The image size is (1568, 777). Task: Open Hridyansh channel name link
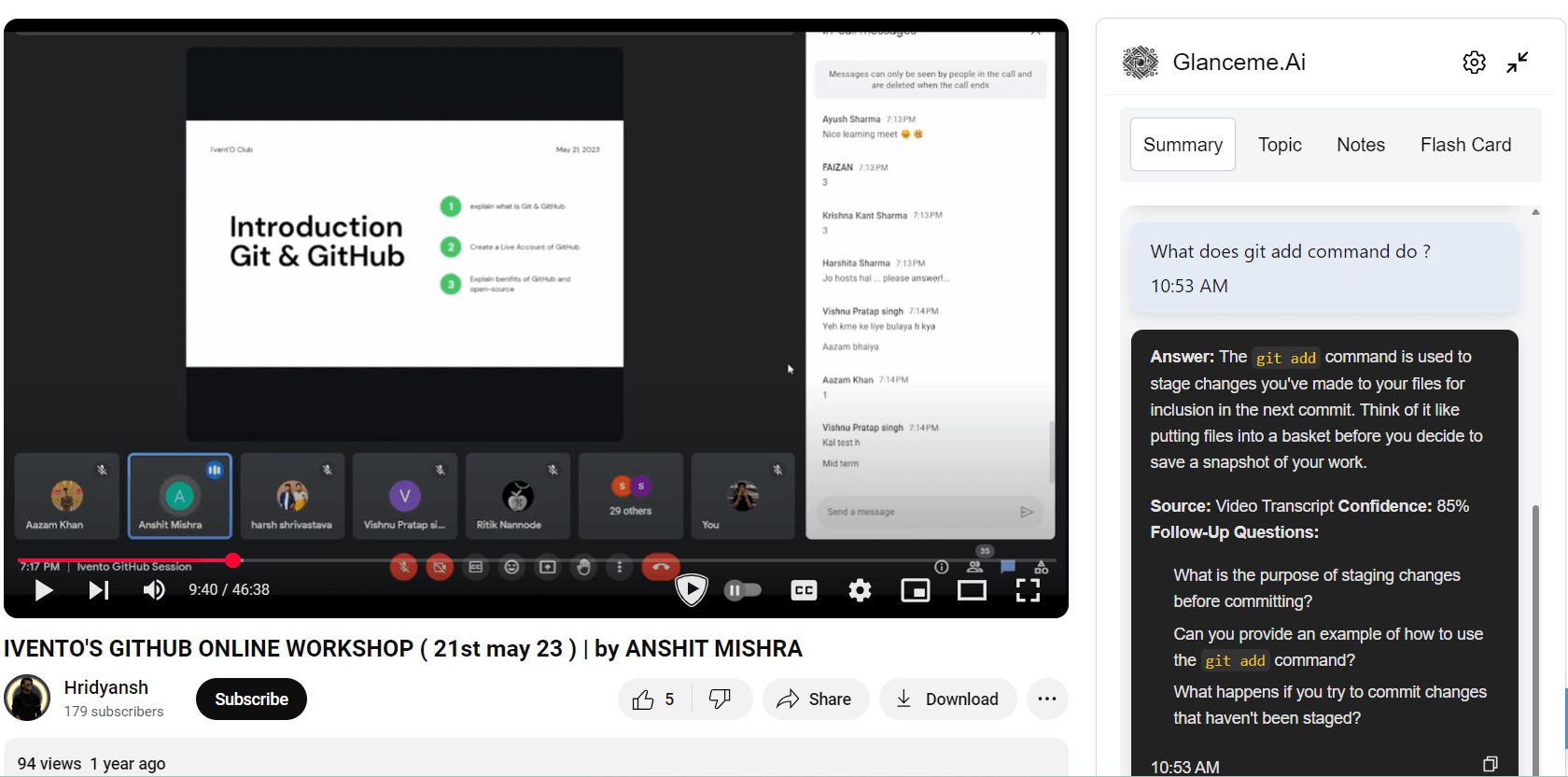pyautogui.click(x=106, y=687)
